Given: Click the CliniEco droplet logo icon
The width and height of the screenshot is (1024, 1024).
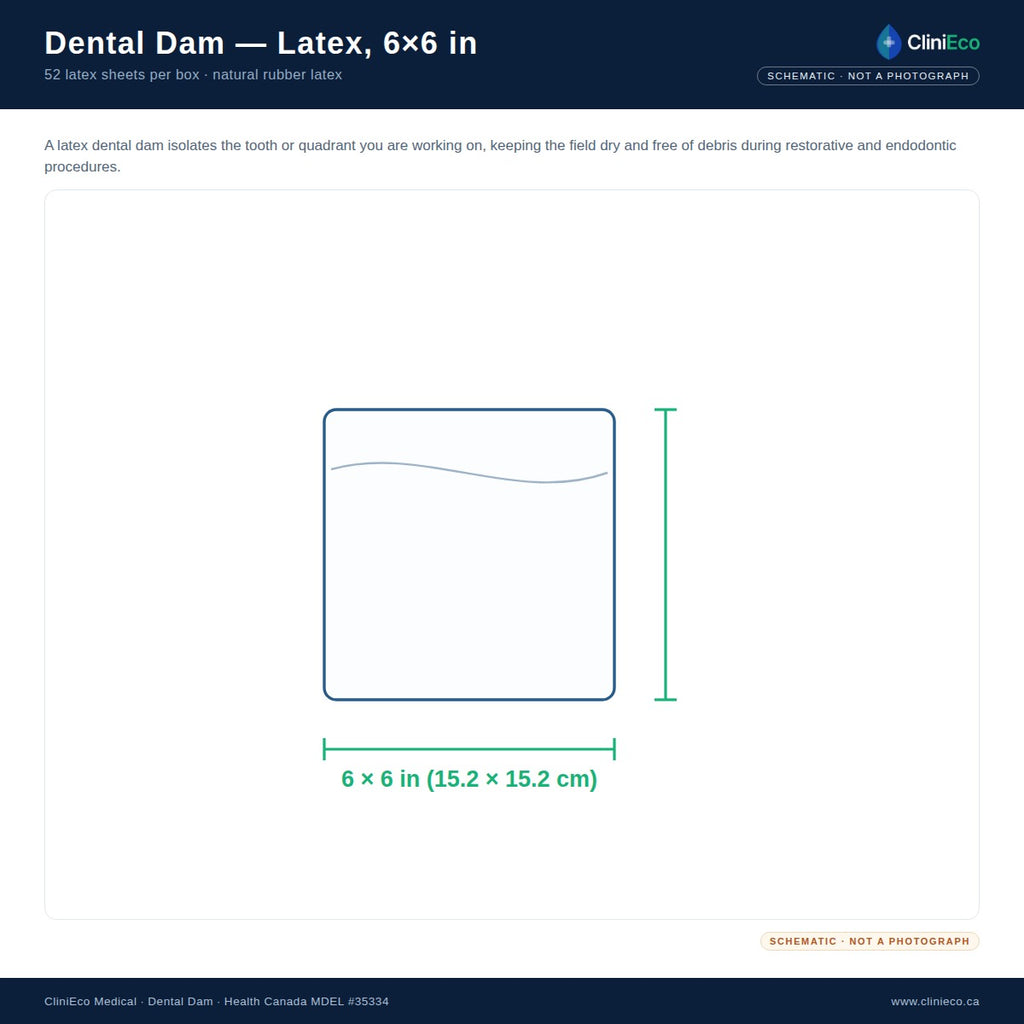Looking at the screenshot, I should (888, 42).
